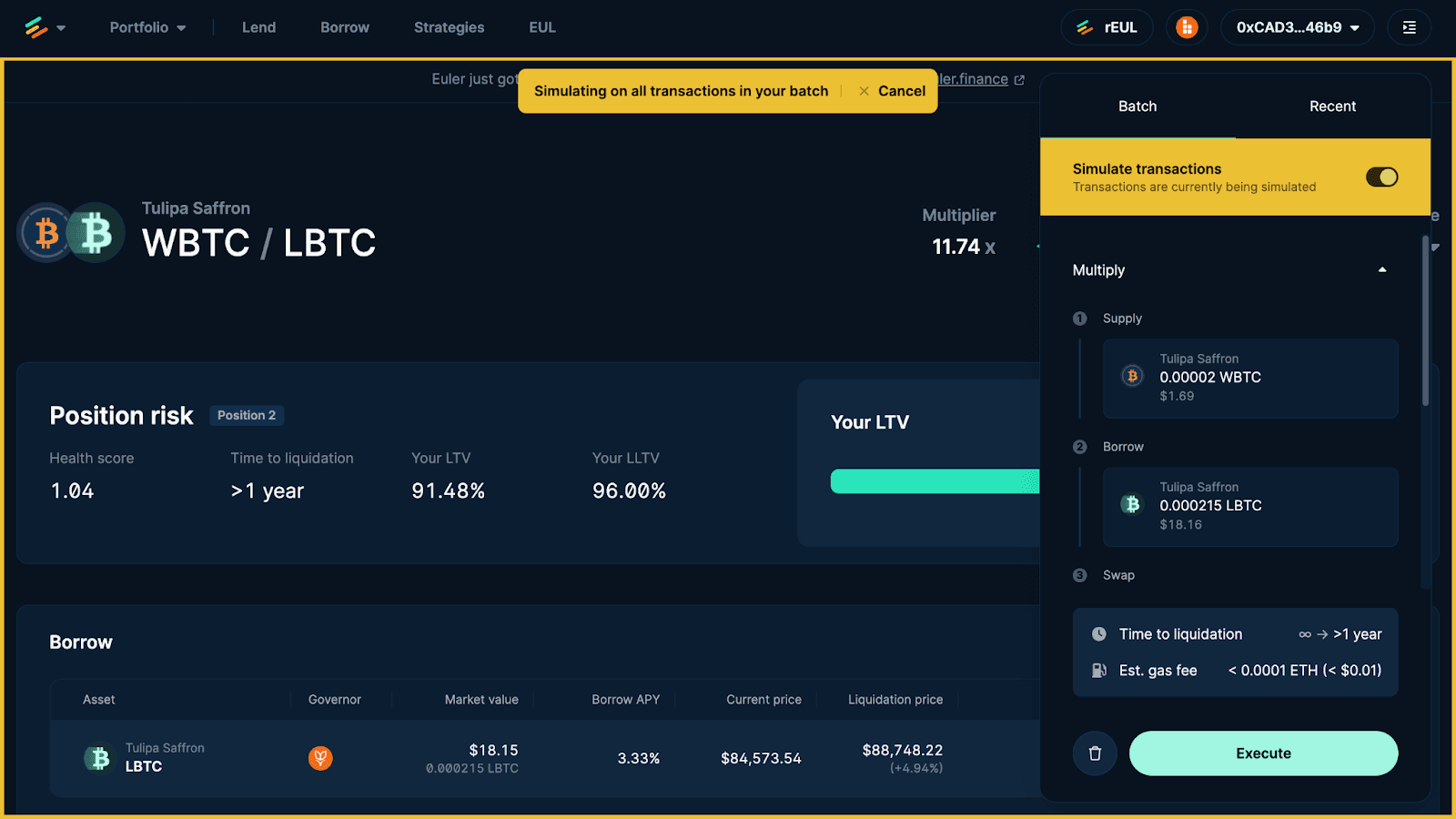Cancel the batch simulation
This screenshot has width=1456, height=819.
(892, 91)
